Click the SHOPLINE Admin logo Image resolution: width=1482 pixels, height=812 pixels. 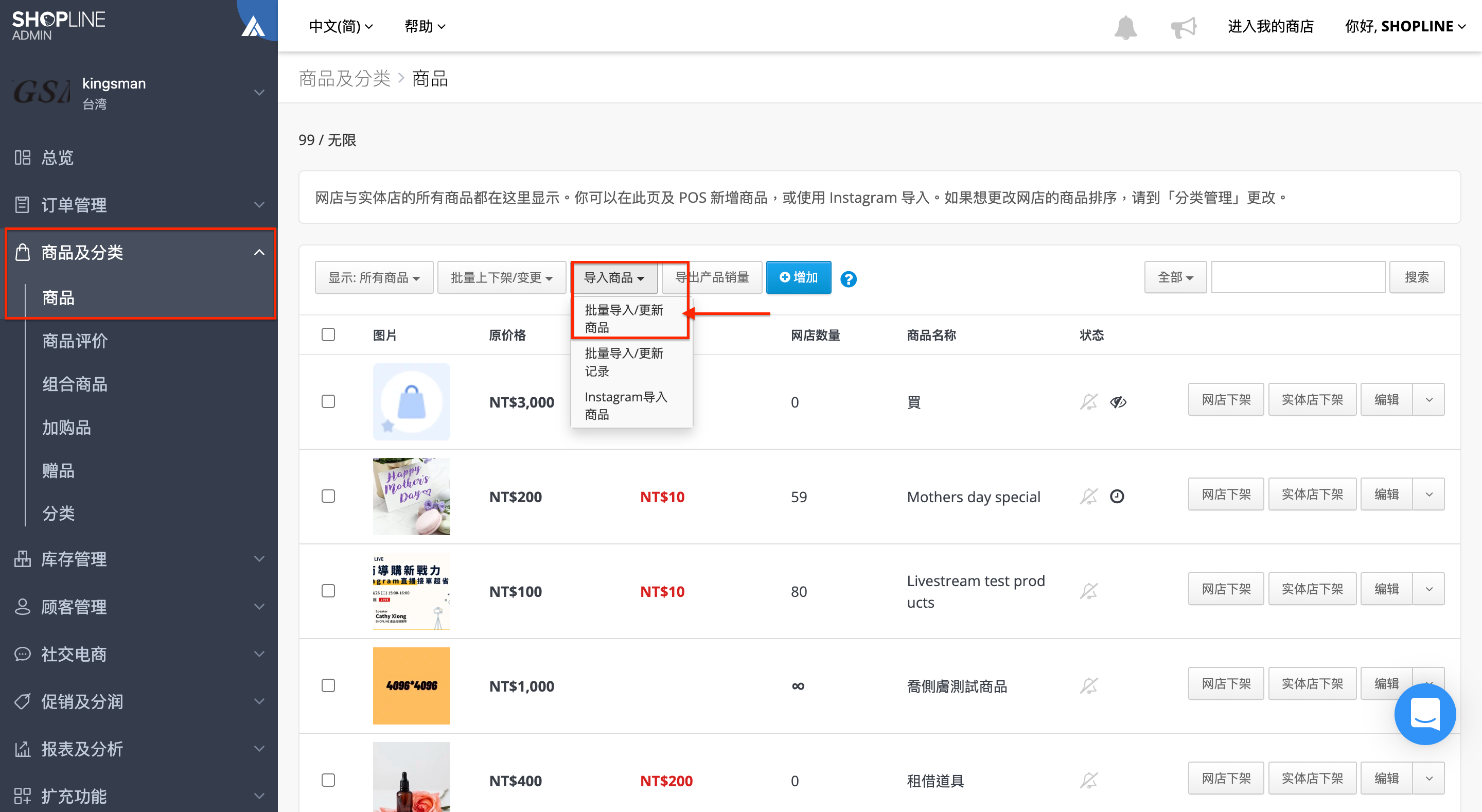coord(58,26)
